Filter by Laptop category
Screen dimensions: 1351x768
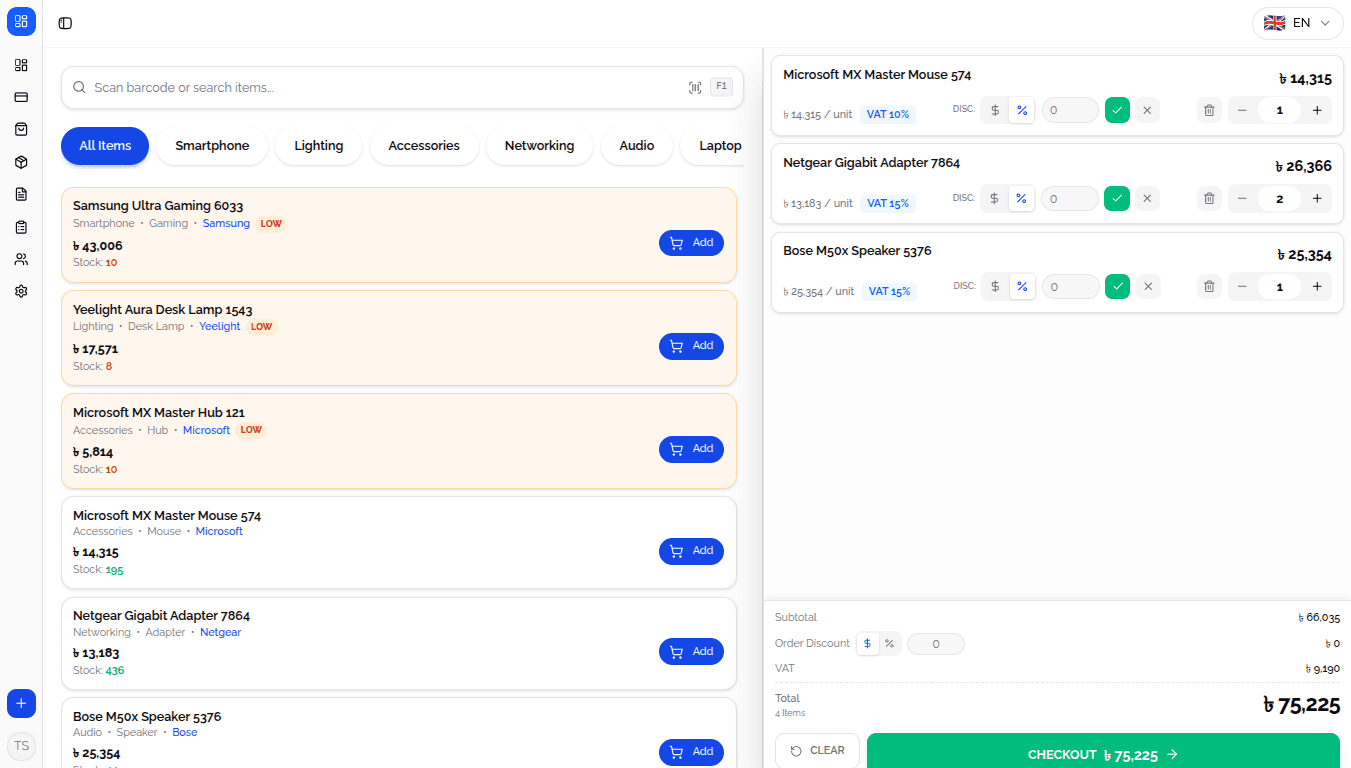pos(712,146)
